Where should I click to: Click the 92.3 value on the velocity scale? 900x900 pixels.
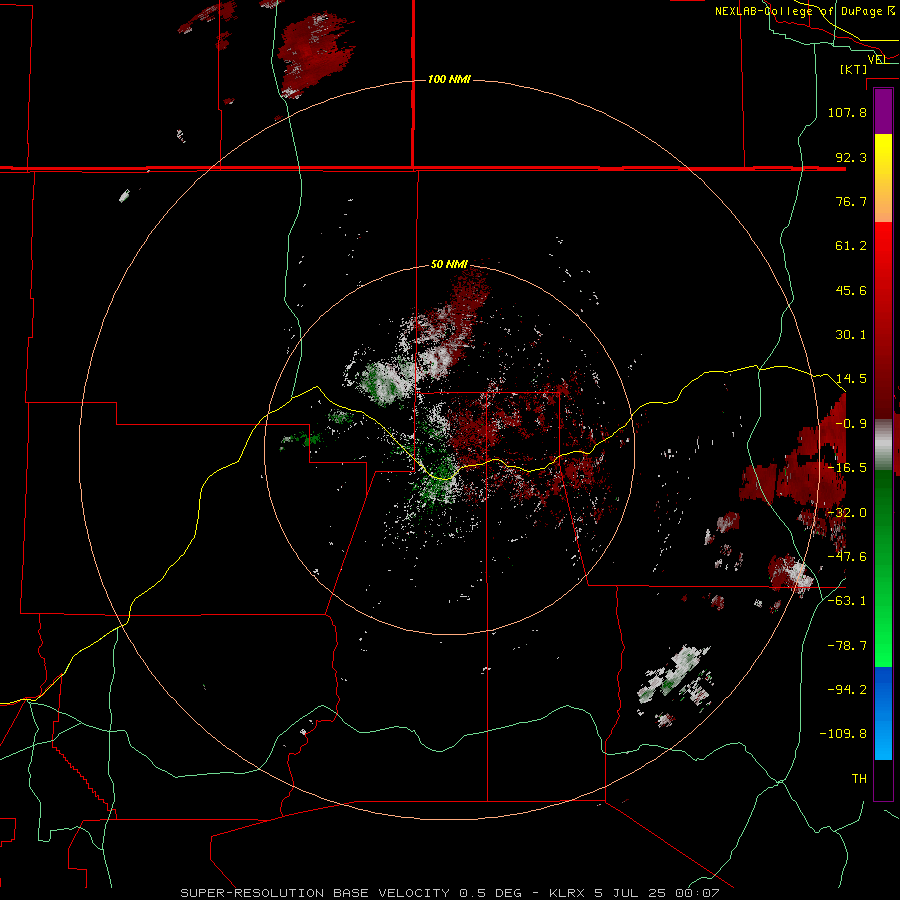(x=851, y=157)
